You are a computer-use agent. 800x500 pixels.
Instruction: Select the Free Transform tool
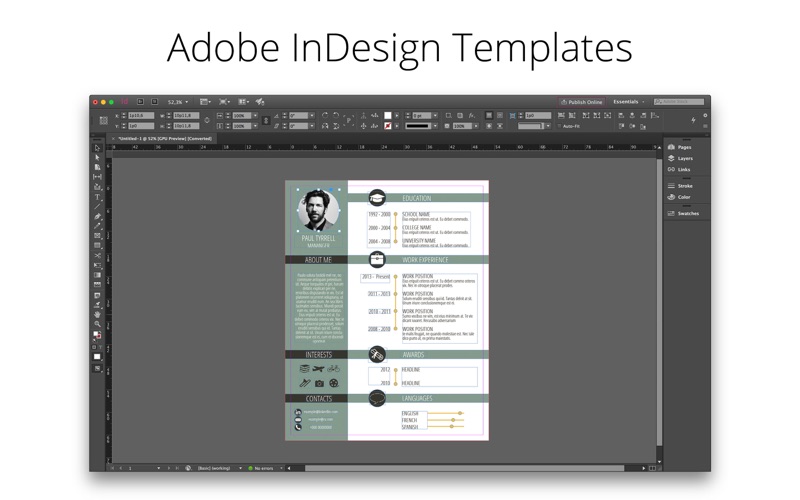click(97, 265)
